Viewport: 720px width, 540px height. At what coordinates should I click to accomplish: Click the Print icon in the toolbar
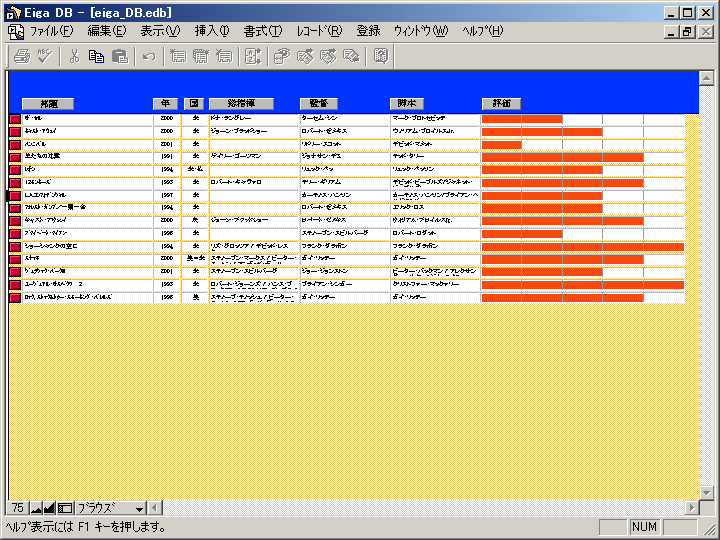(x=20, y=56)
